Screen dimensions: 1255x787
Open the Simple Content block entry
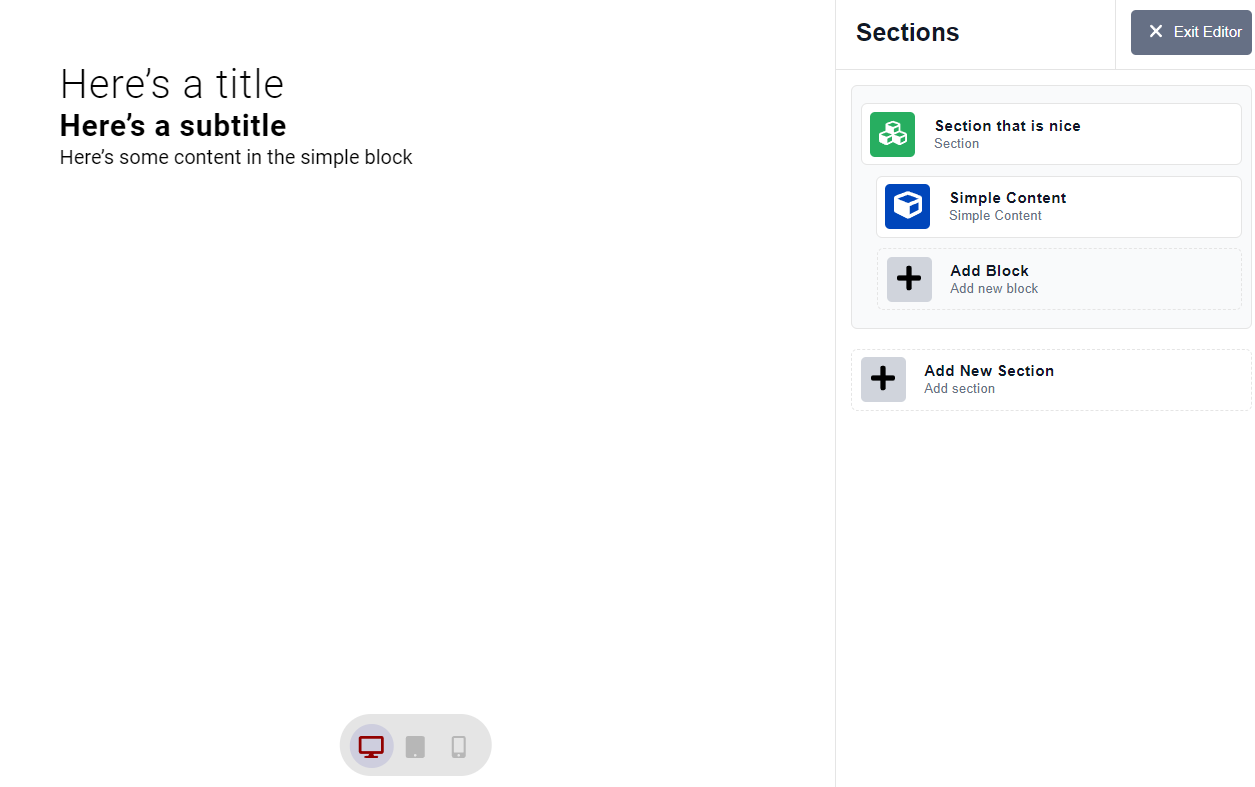point(1007,206)
